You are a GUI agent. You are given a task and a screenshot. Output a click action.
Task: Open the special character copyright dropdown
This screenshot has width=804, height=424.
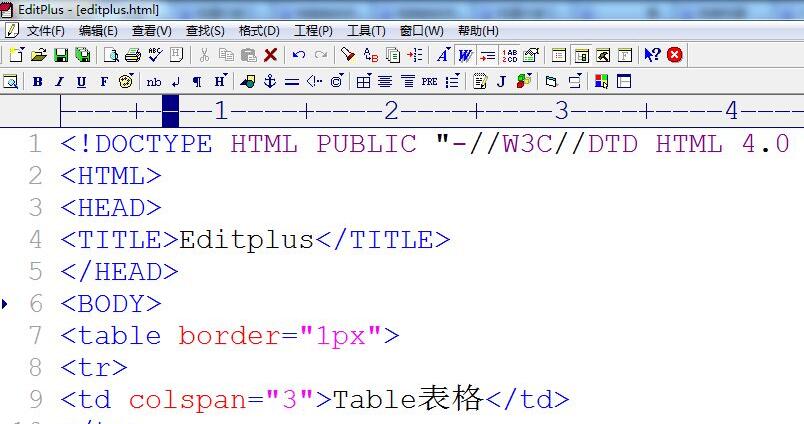(x=337, y=82)
